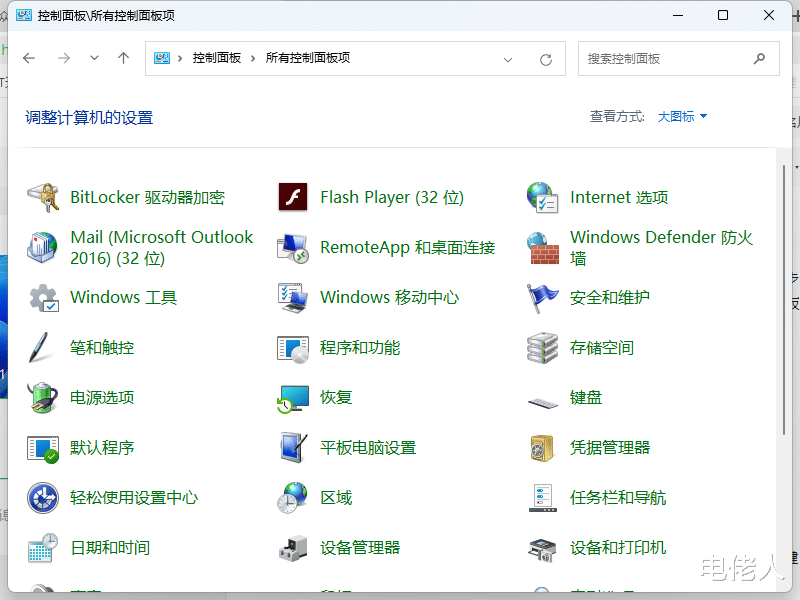The height and width of the screenshot is (600, 800).
Task: Click the vertical scrollbar thumb
Action: click(x=784, y=300)
